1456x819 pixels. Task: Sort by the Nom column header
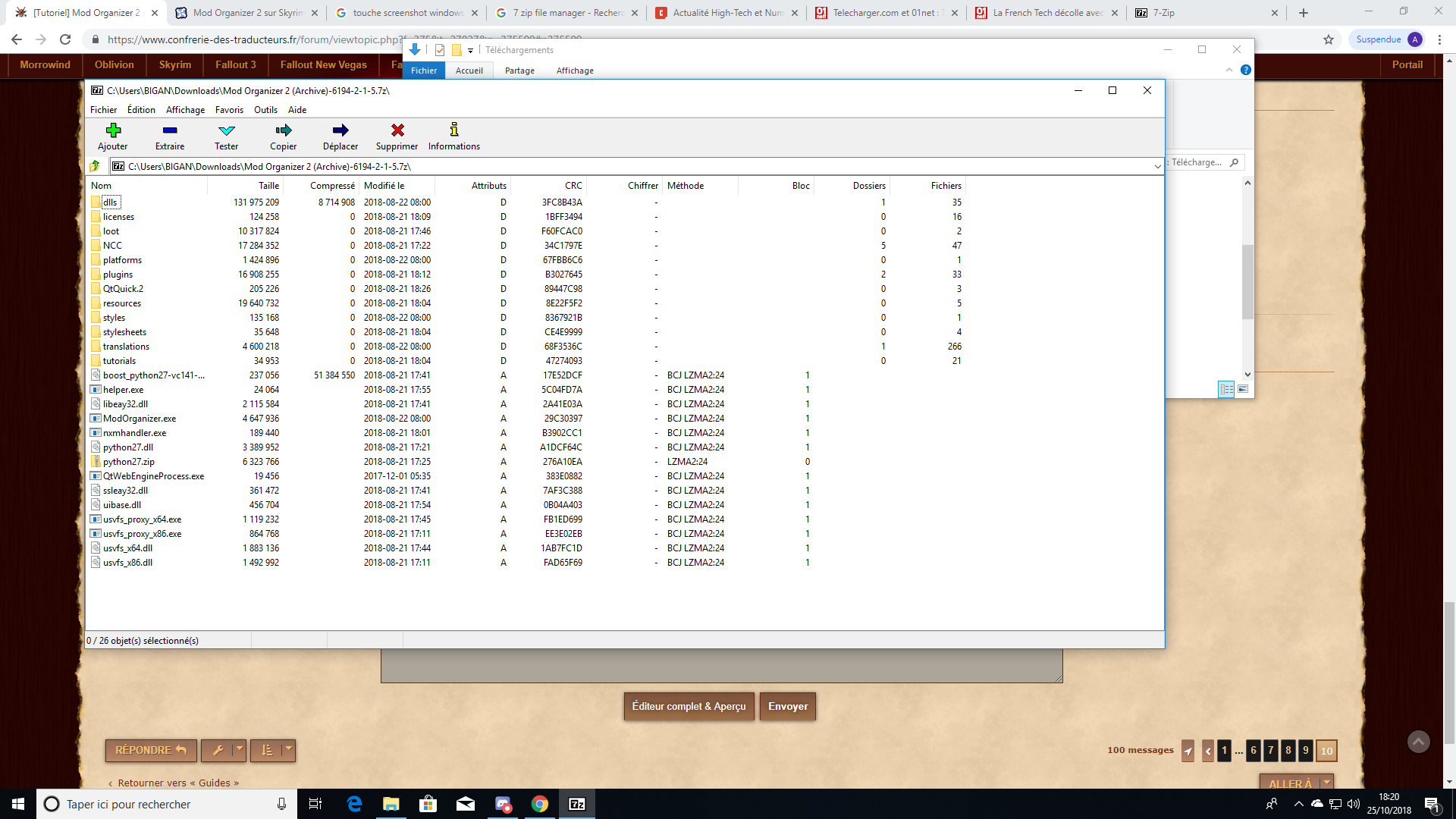[x=146, y=186]
